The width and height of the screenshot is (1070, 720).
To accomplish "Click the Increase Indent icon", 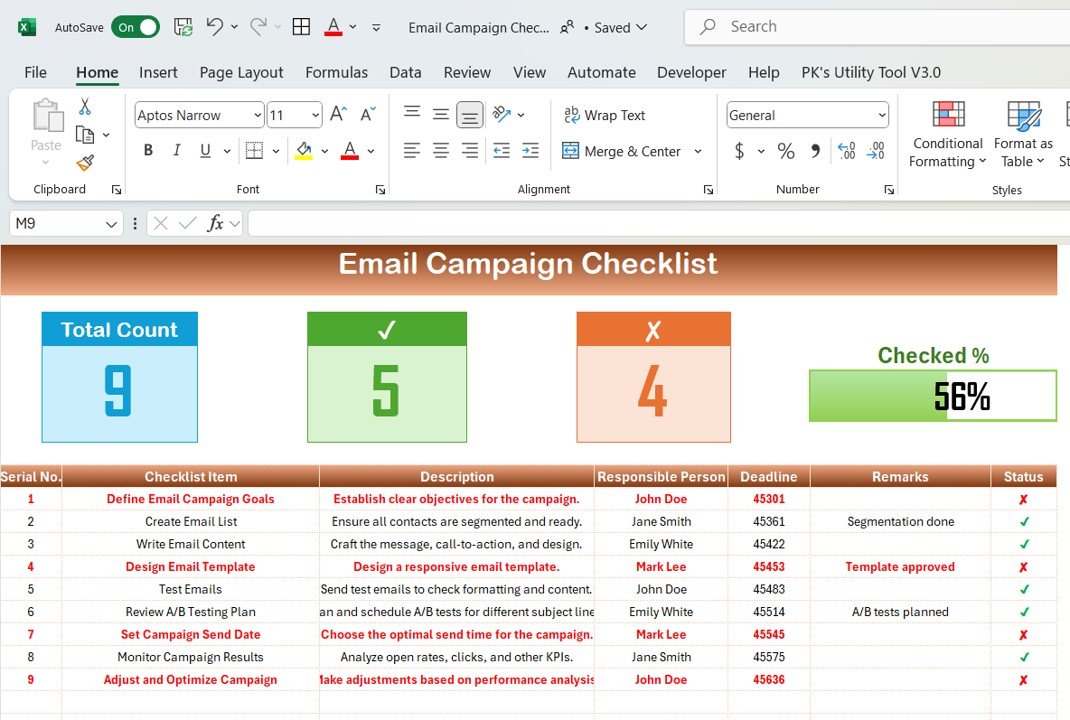I will click(530, 150).
